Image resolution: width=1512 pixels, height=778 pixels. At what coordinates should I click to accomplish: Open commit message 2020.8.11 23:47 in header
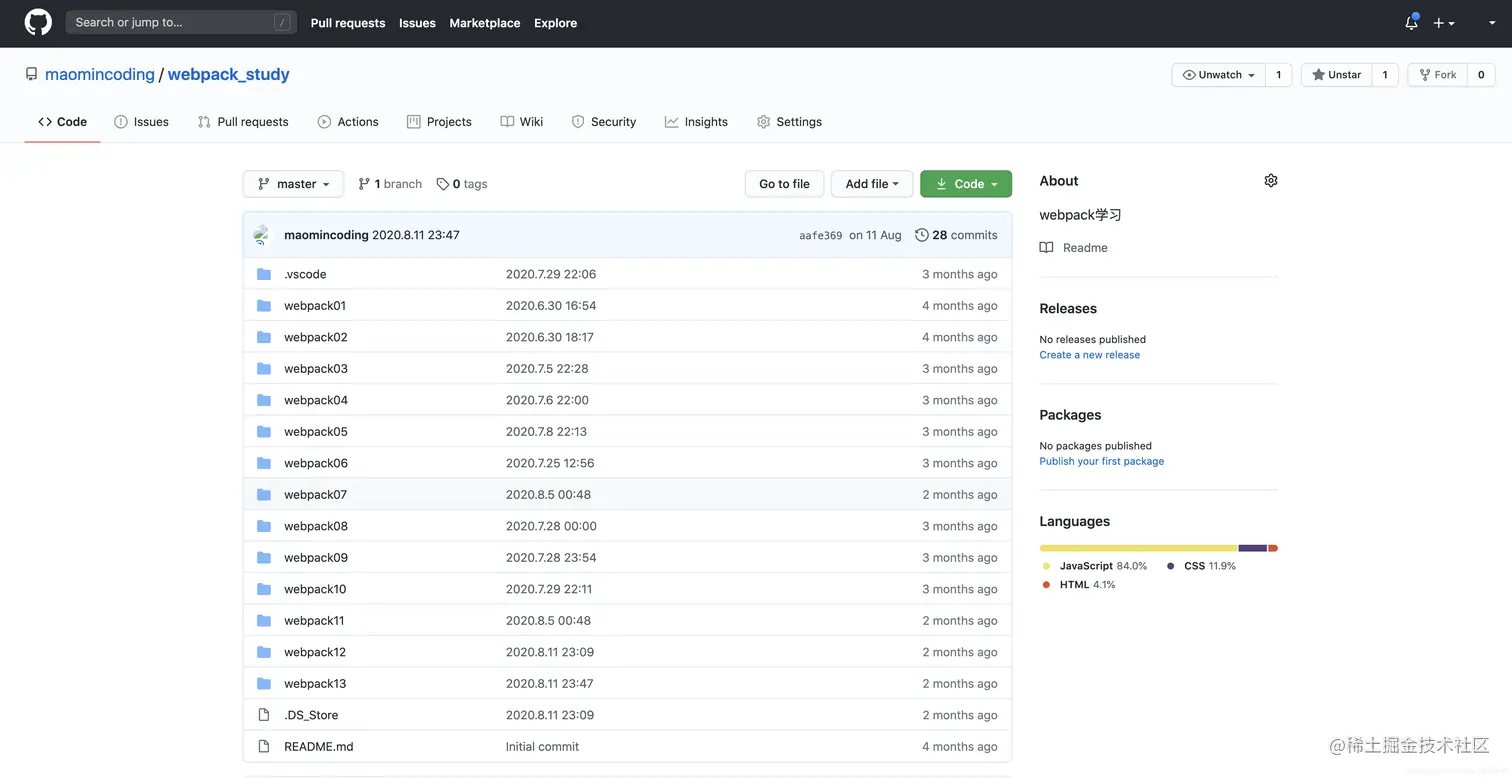pos(416,235)
